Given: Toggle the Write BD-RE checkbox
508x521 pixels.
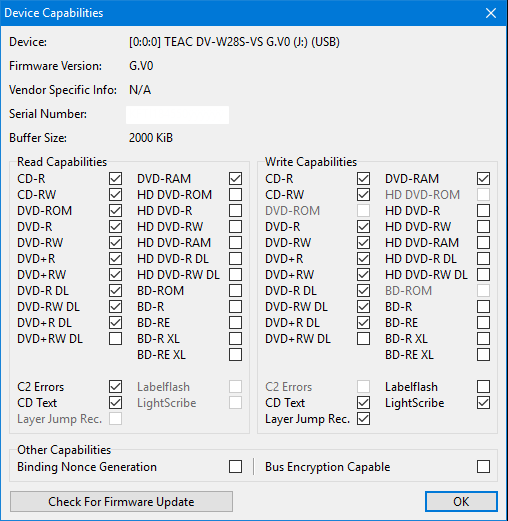Looking at the screenshot, I should point(483,323).
